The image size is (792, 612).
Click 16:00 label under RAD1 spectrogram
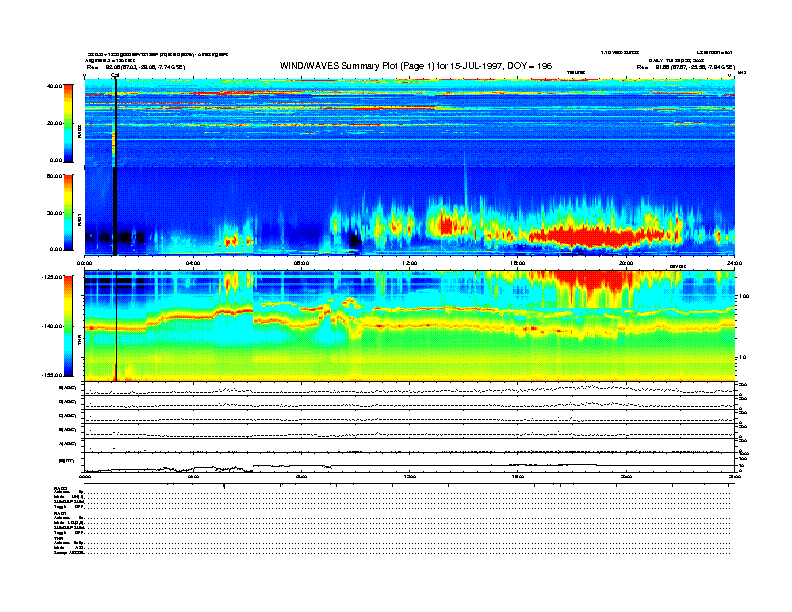(518, 263)
